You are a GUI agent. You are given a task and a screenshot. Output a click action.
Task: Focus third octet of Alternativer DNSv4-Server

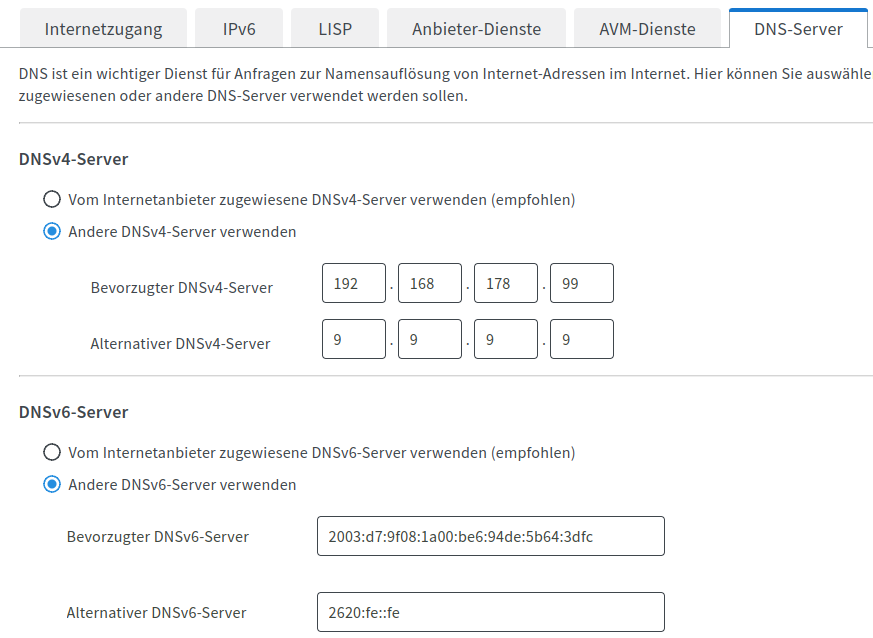(506, 339)
